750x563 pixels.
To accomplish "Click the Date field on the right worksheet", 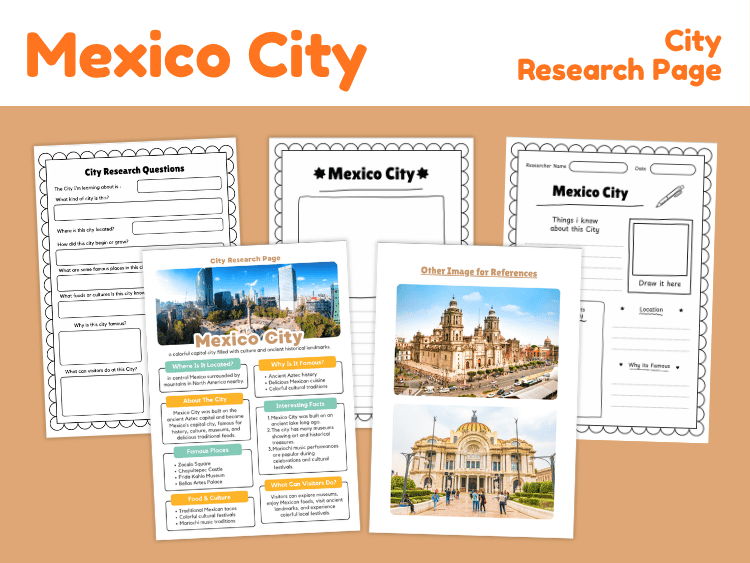I will tap(673, 169).
